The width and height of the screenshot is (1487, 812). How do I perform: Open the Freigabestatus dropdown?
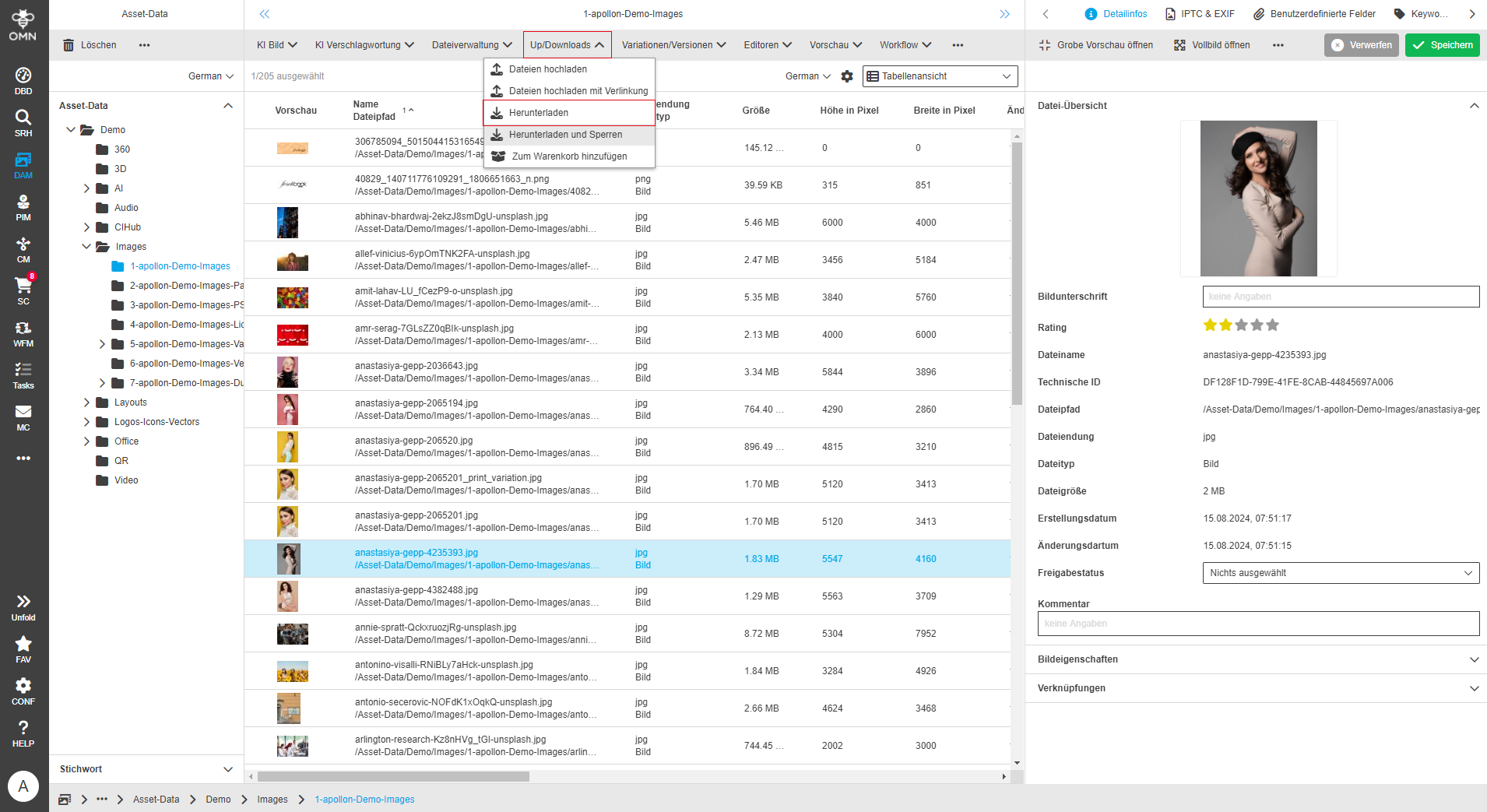(x=1340, y=573)
